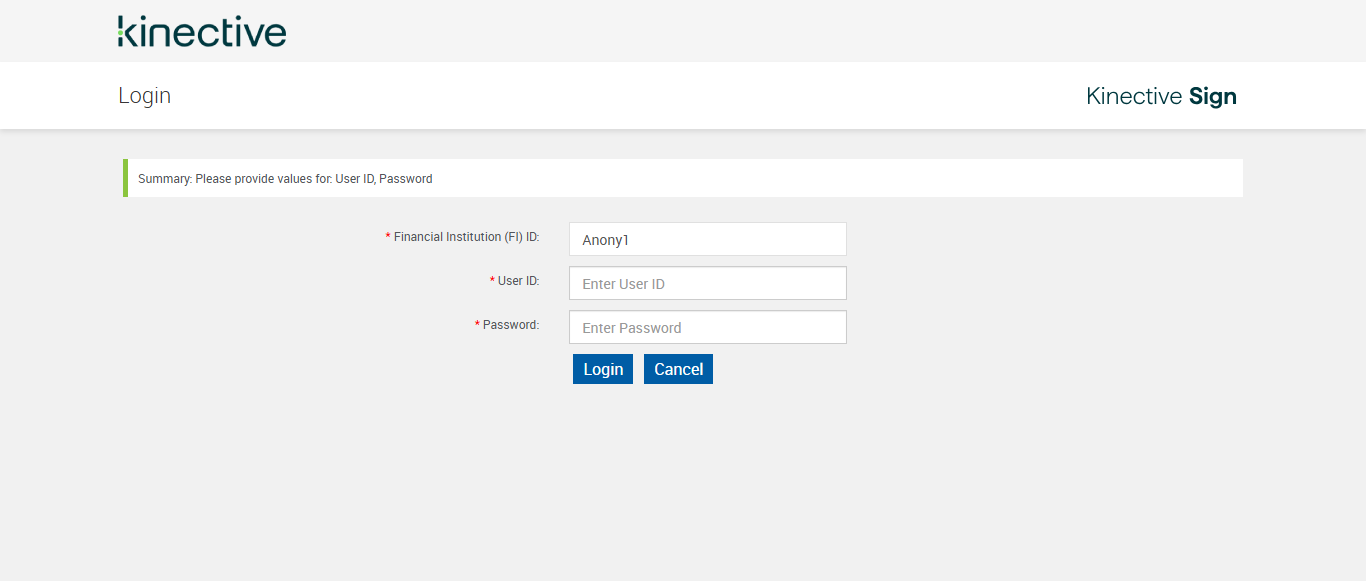Click the red asterisk beside Financial Institution ID
The image size is (1366, 581).
(388, 237)
